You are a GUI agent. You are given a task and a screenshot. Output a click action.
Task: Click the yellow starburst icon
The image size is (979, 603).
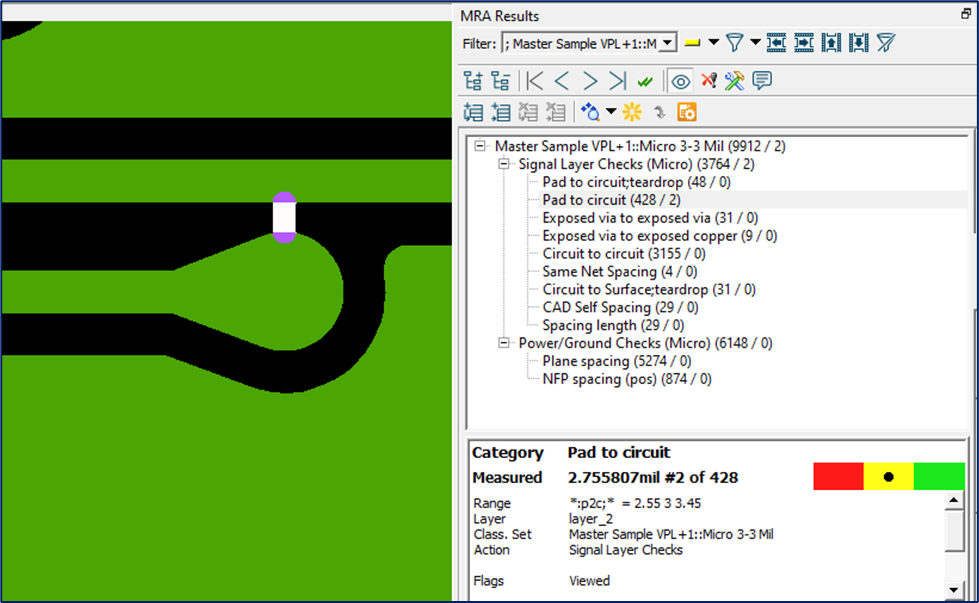(x=631, y=112)
